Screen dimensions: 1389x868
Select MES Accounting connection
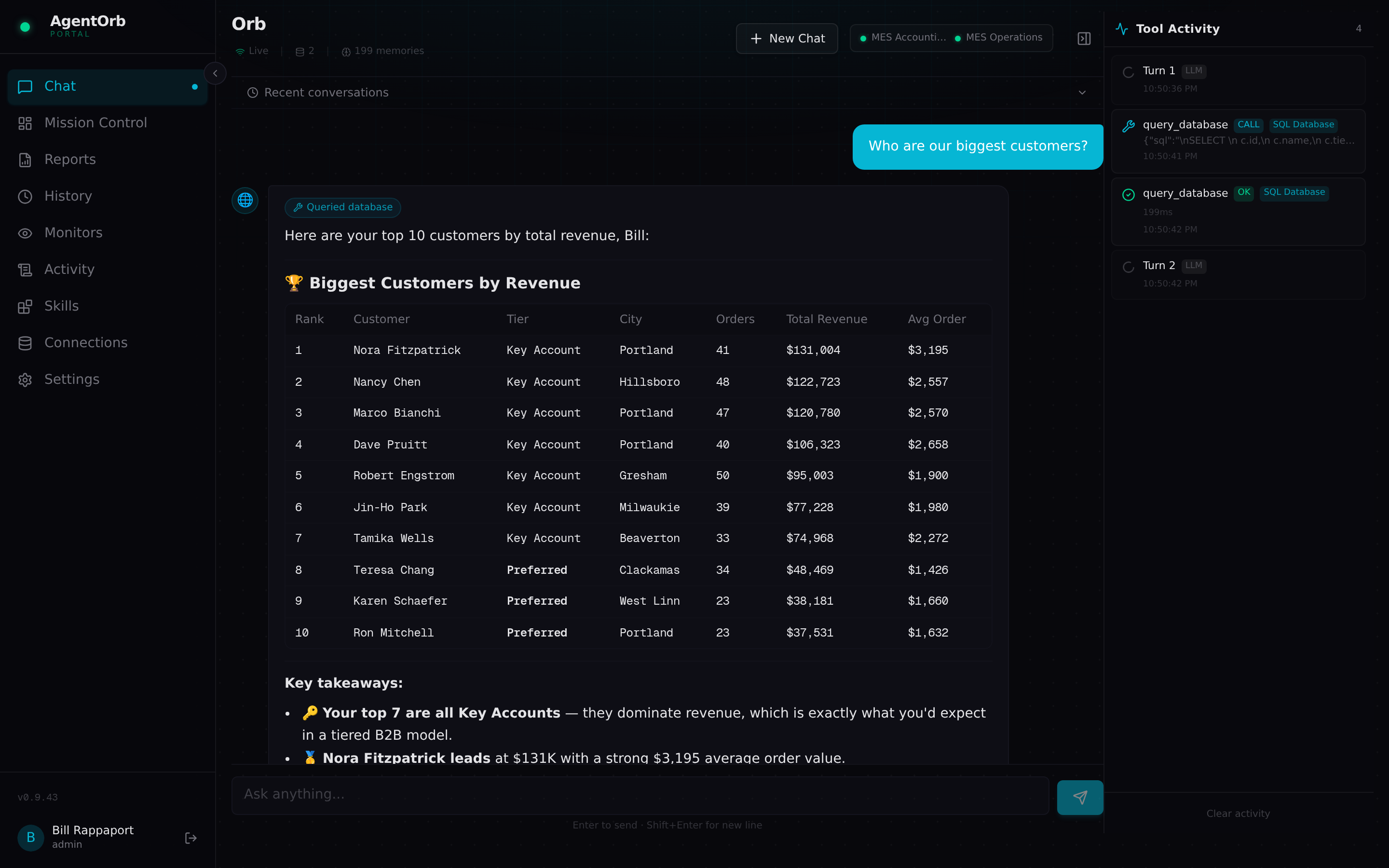point(903,38)
